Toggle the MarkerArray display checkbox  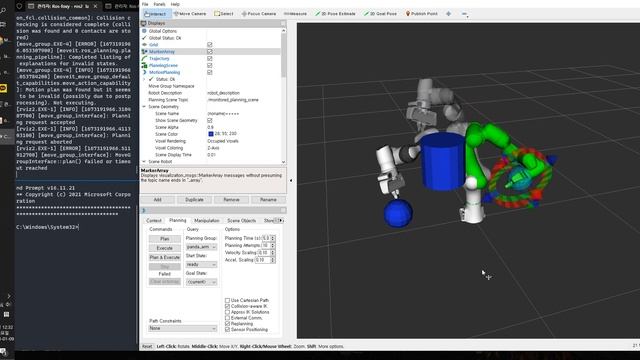coord(210,51)
